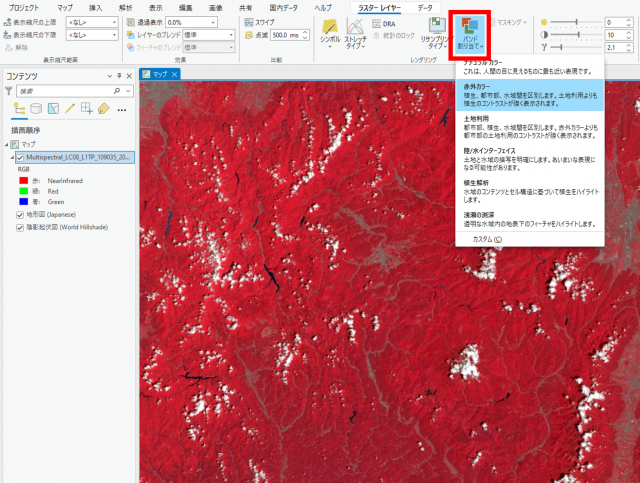Click the スワイプ swipe tool
This screenshot has height=483, width=640.
(260, 22)
